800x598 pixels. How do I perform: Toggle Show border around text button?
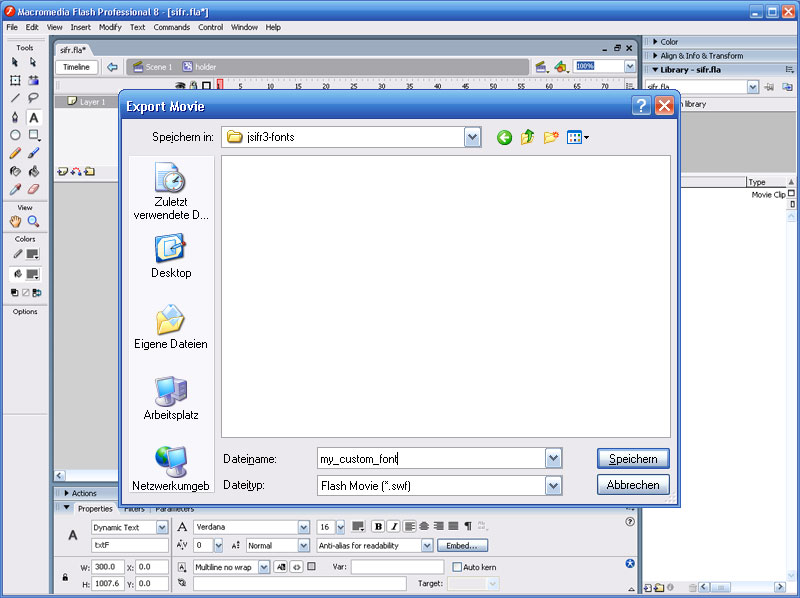[312, 566]
